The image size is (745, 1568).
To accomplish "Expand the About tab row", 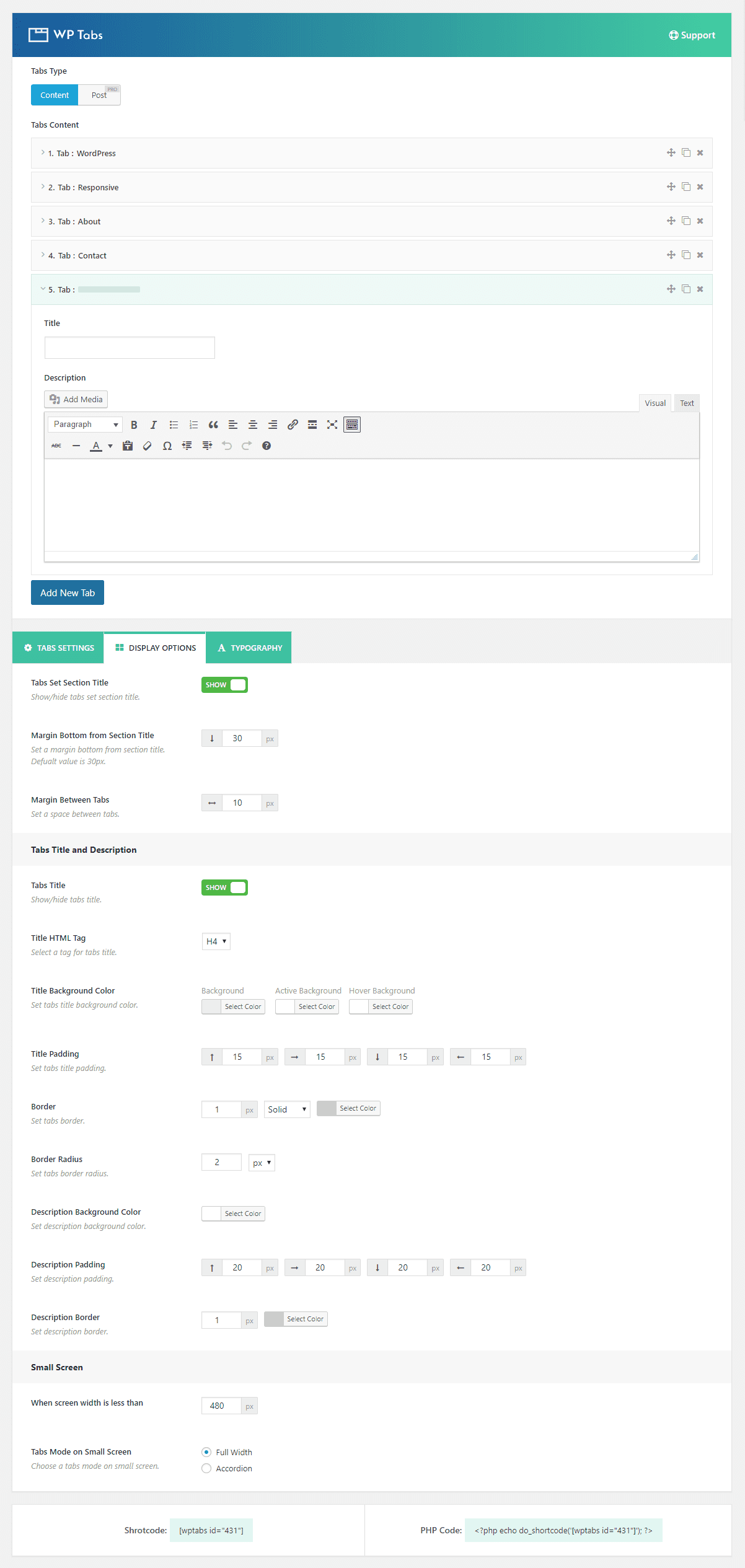I will point(372,221).
